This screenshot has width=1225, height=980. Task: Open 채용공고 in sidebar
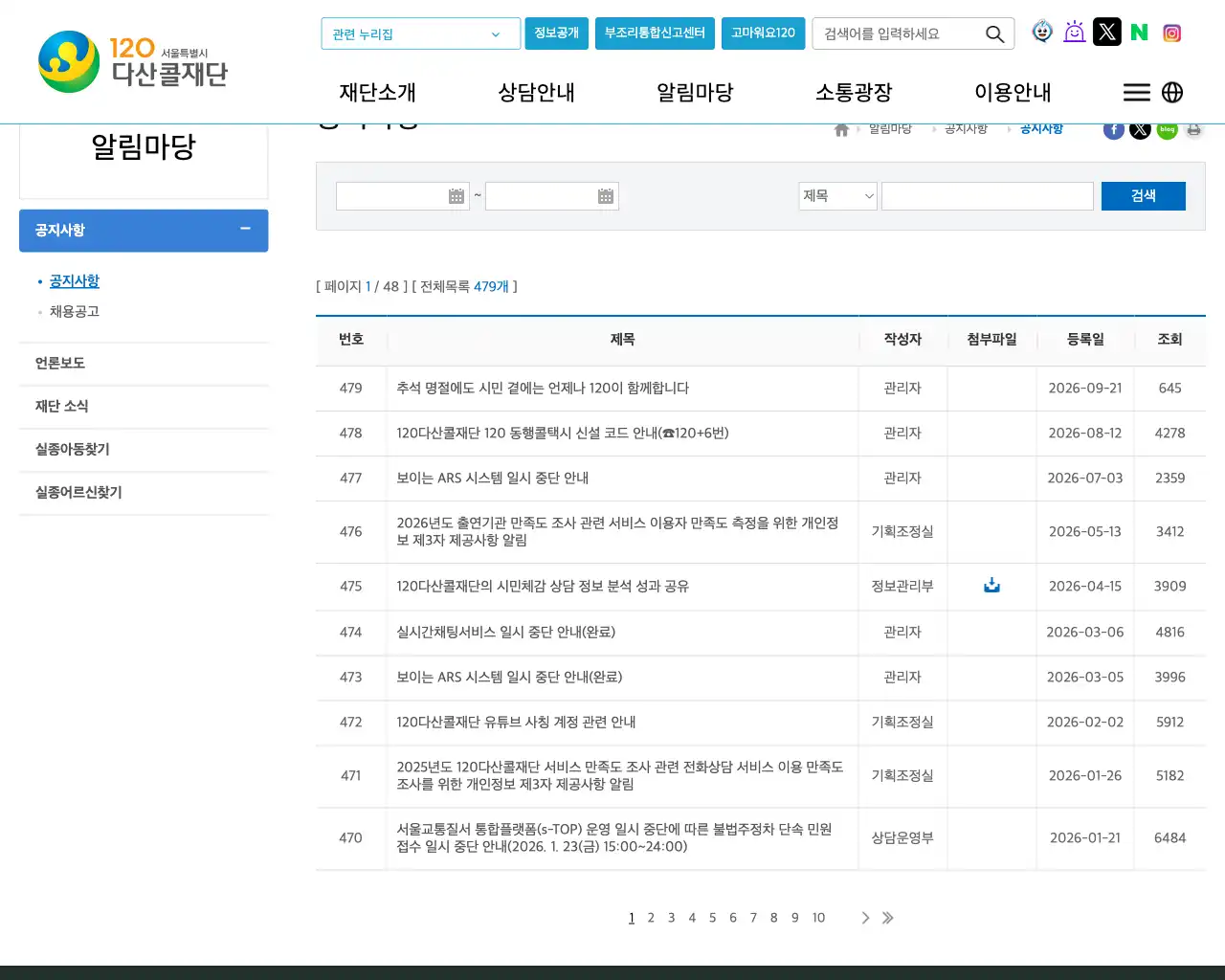pyautogui.click(x=75, y=311)
